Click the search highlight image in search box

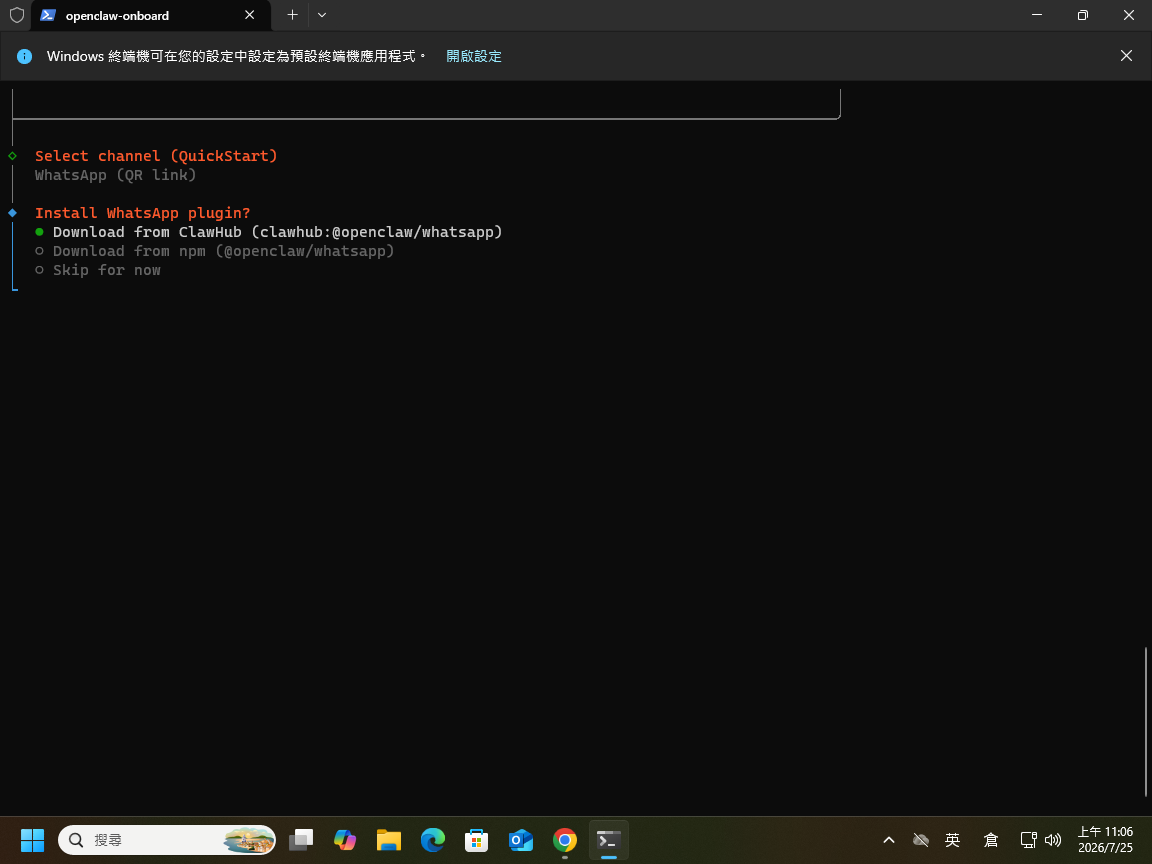(249, 840)
